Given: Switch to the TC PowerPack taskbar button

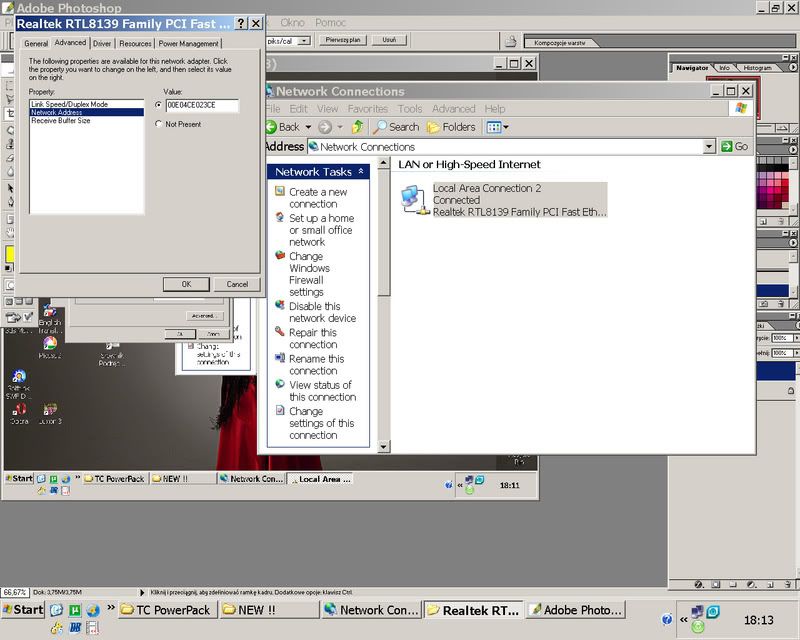Looking at the screenshot, I should tap(167, 610).
